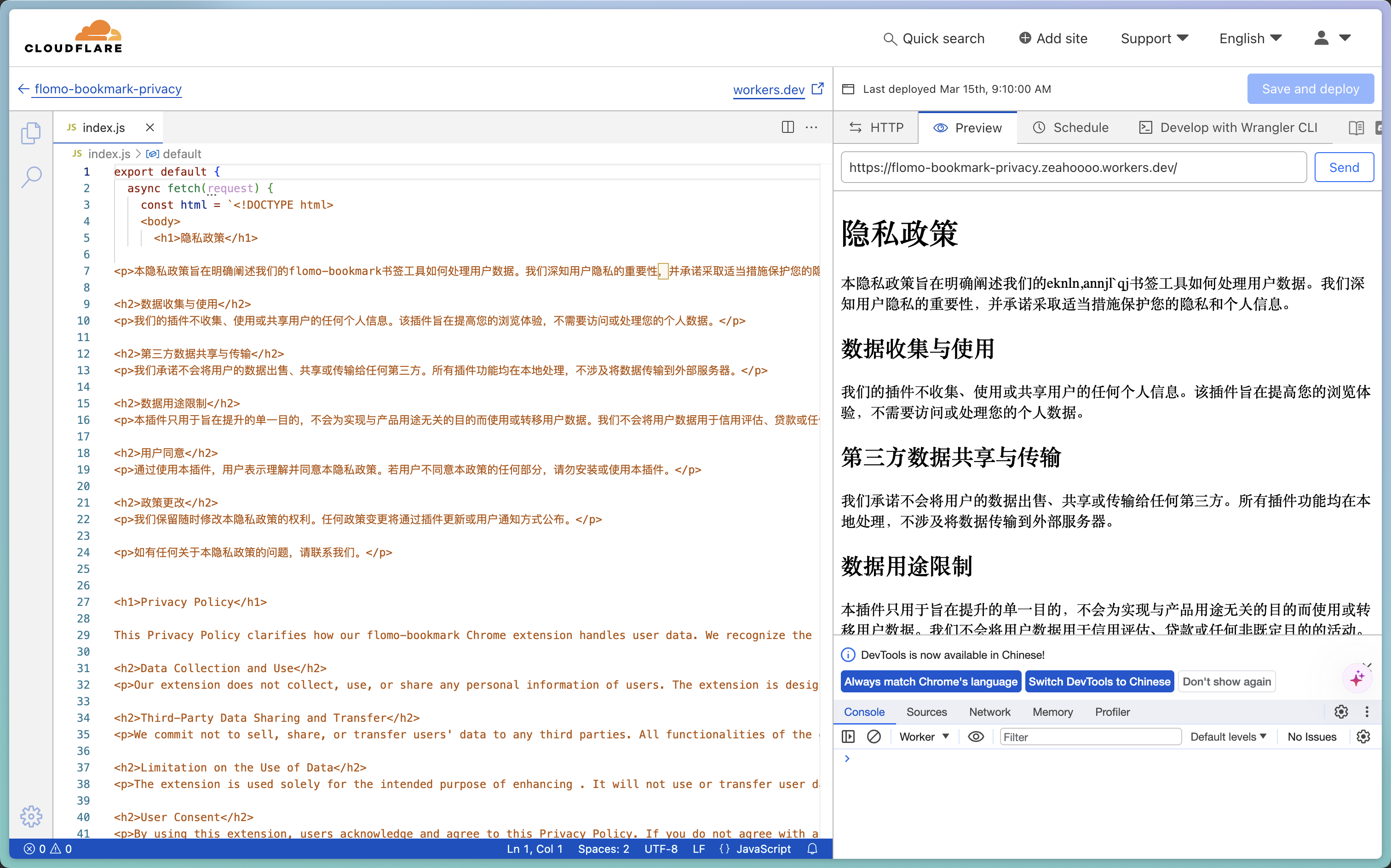The height and width of the screenshot is (868, 1391).
Task: Expand the Worker dropdown in console toolbar
Action: [x=920, y=737]
